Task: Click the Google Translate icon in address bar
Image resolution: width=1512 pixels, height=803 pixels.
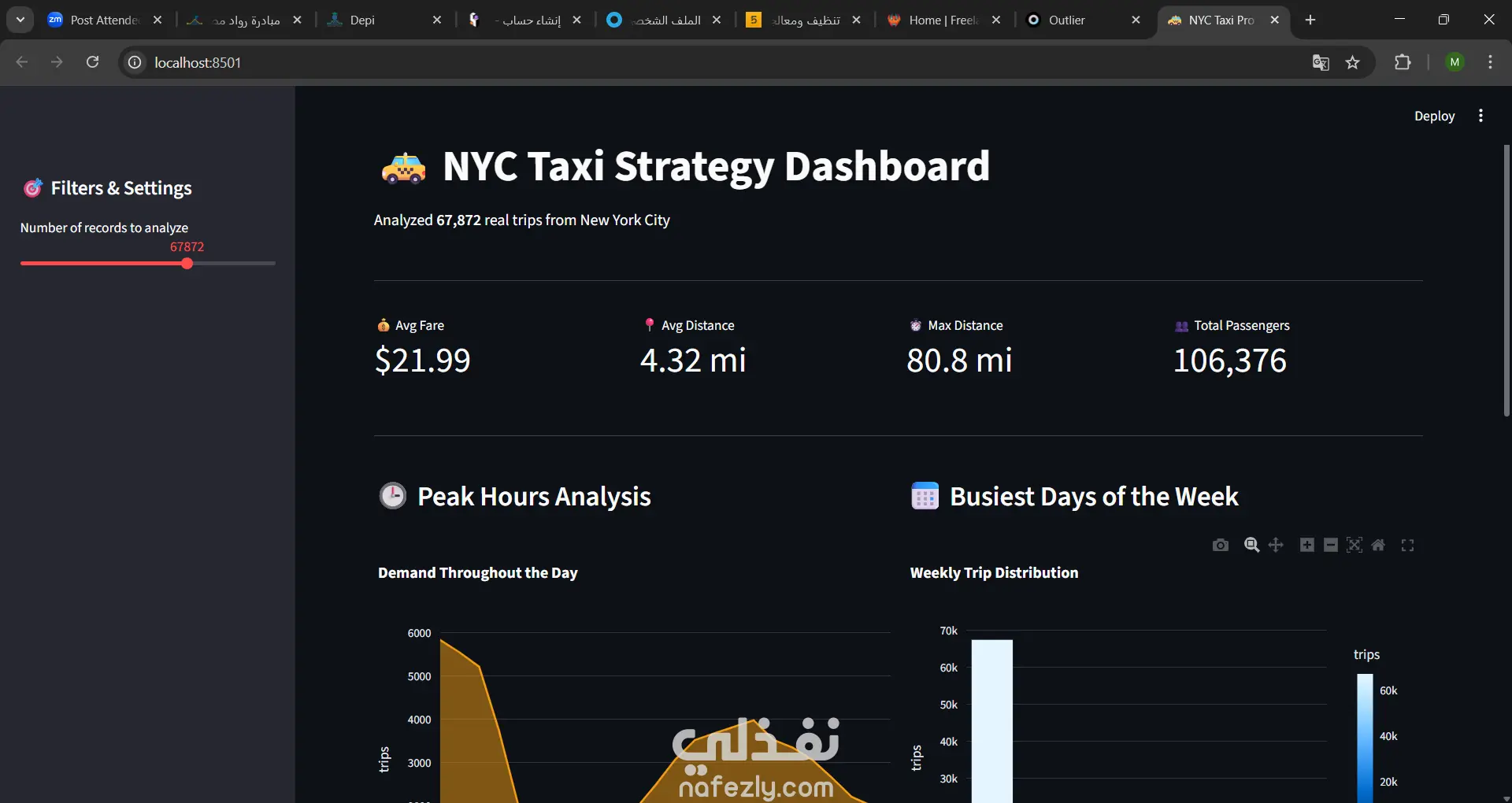Action: [1321, 62]
